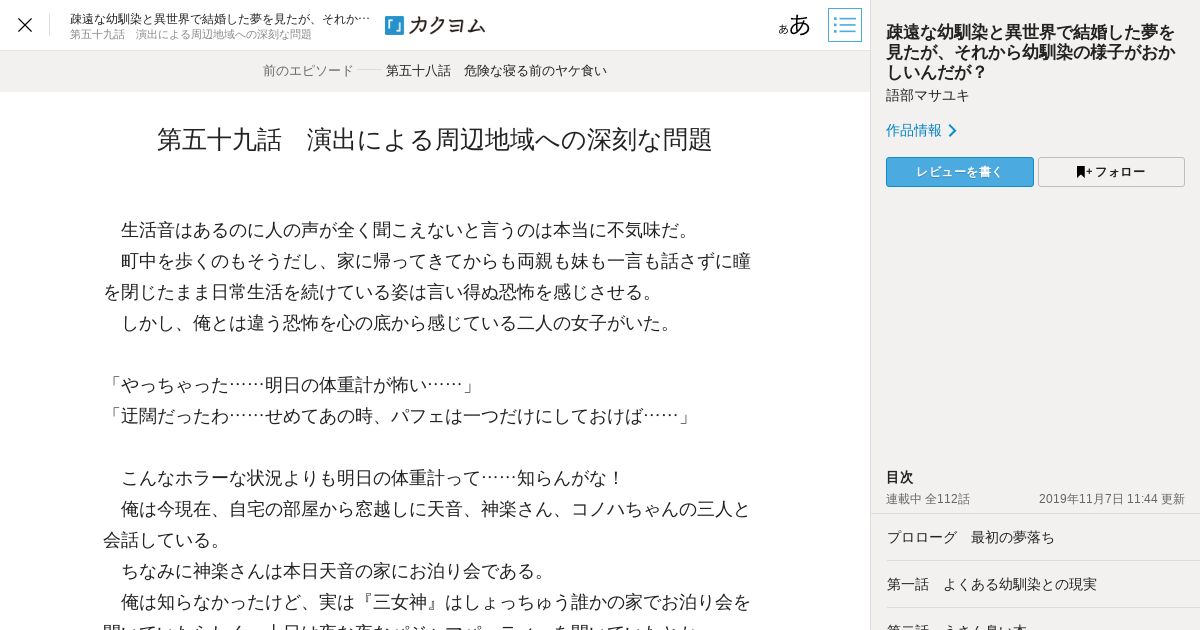The width and height of the screenshot is (1200, 630).
Task: Open 作品情報 work information link
Action: (921, 130)
